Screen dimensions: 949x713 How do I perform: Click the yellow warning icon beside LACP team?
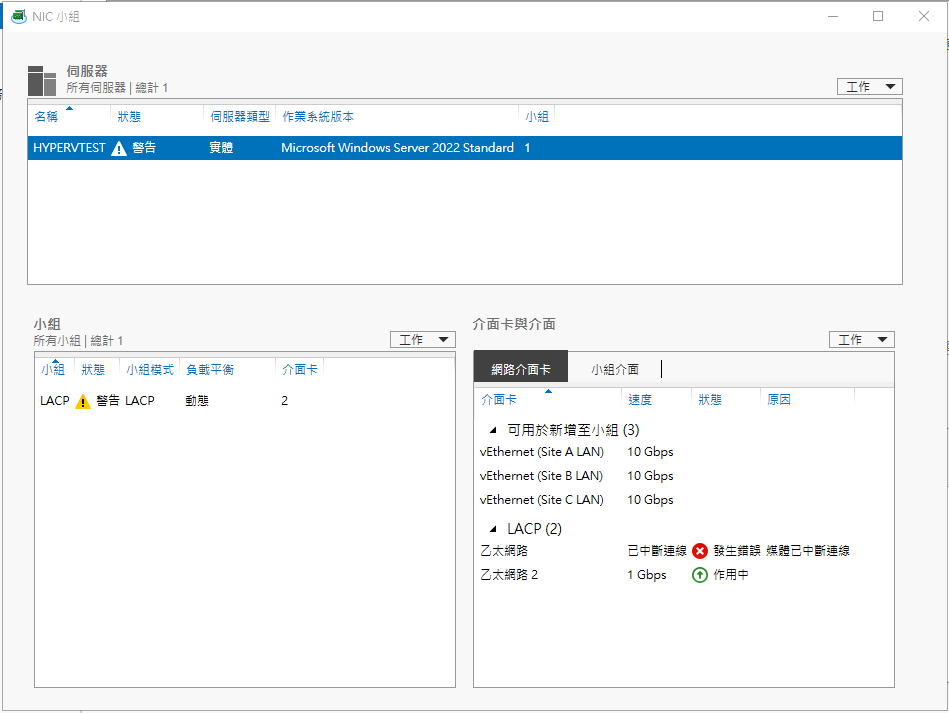point(82,401)
